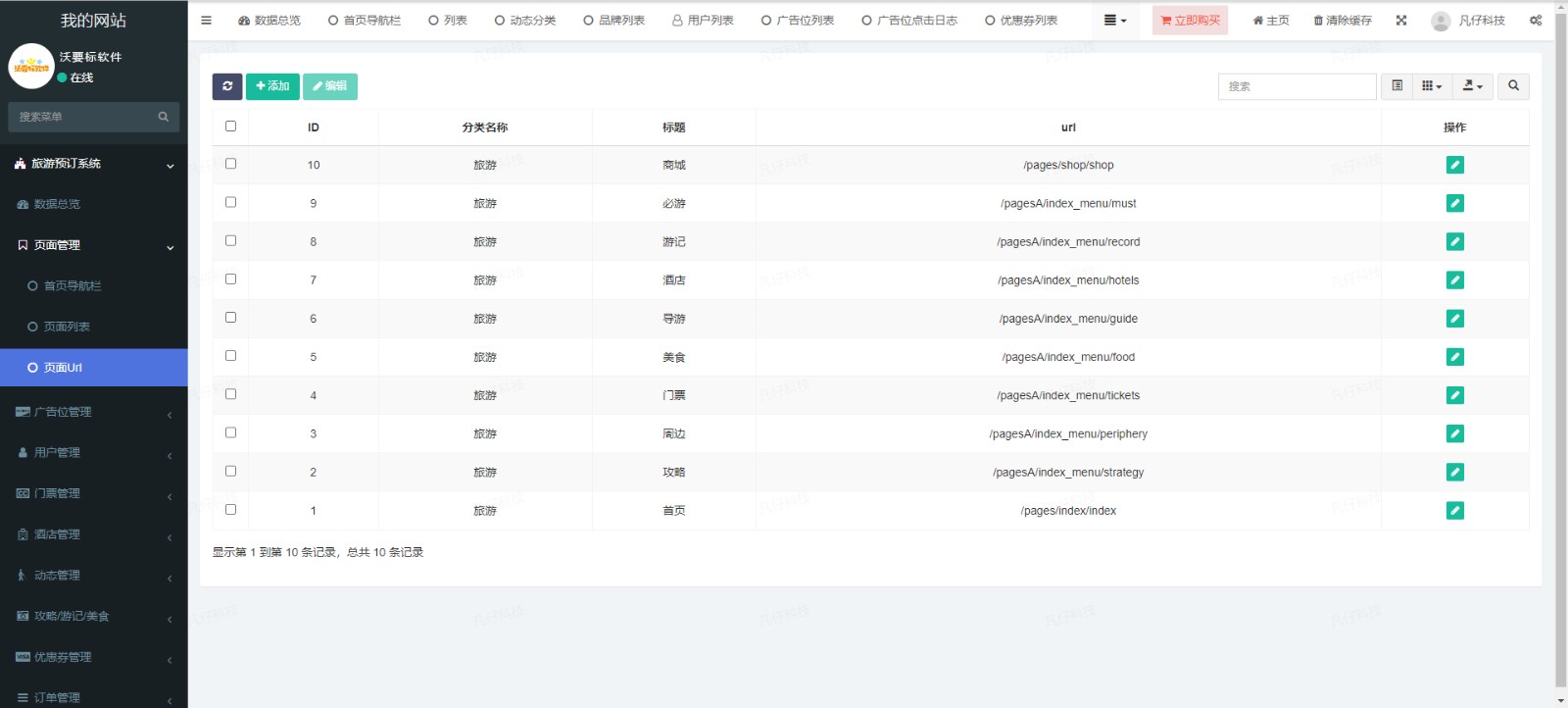Toggle the sidebar hamburger menu icon
Image resolution: width=1568 pixels, height=708 pixels.
pos(206,20)
